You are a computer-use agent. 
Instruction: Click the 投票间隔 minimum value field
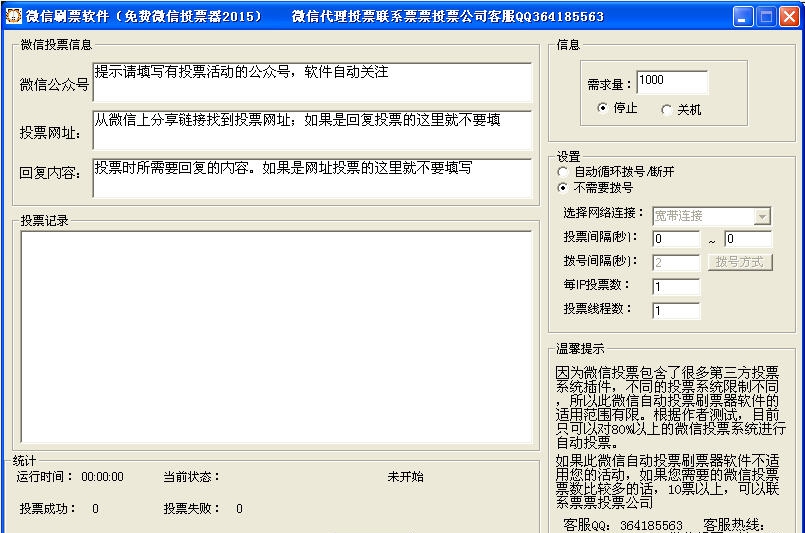tap(676, 239)
